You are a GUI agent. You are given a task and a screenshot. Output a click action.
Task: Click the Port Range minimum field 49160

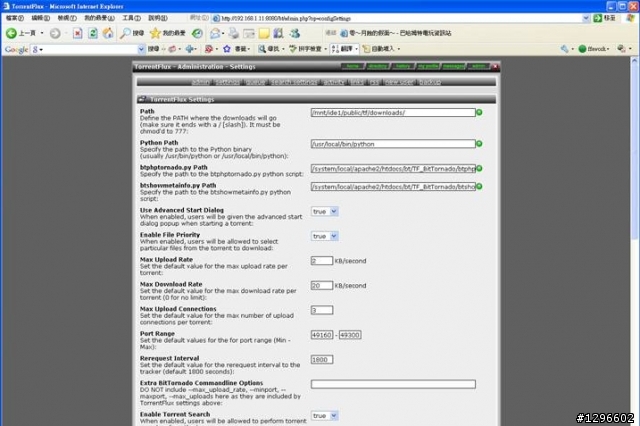(x=322, y=335)
